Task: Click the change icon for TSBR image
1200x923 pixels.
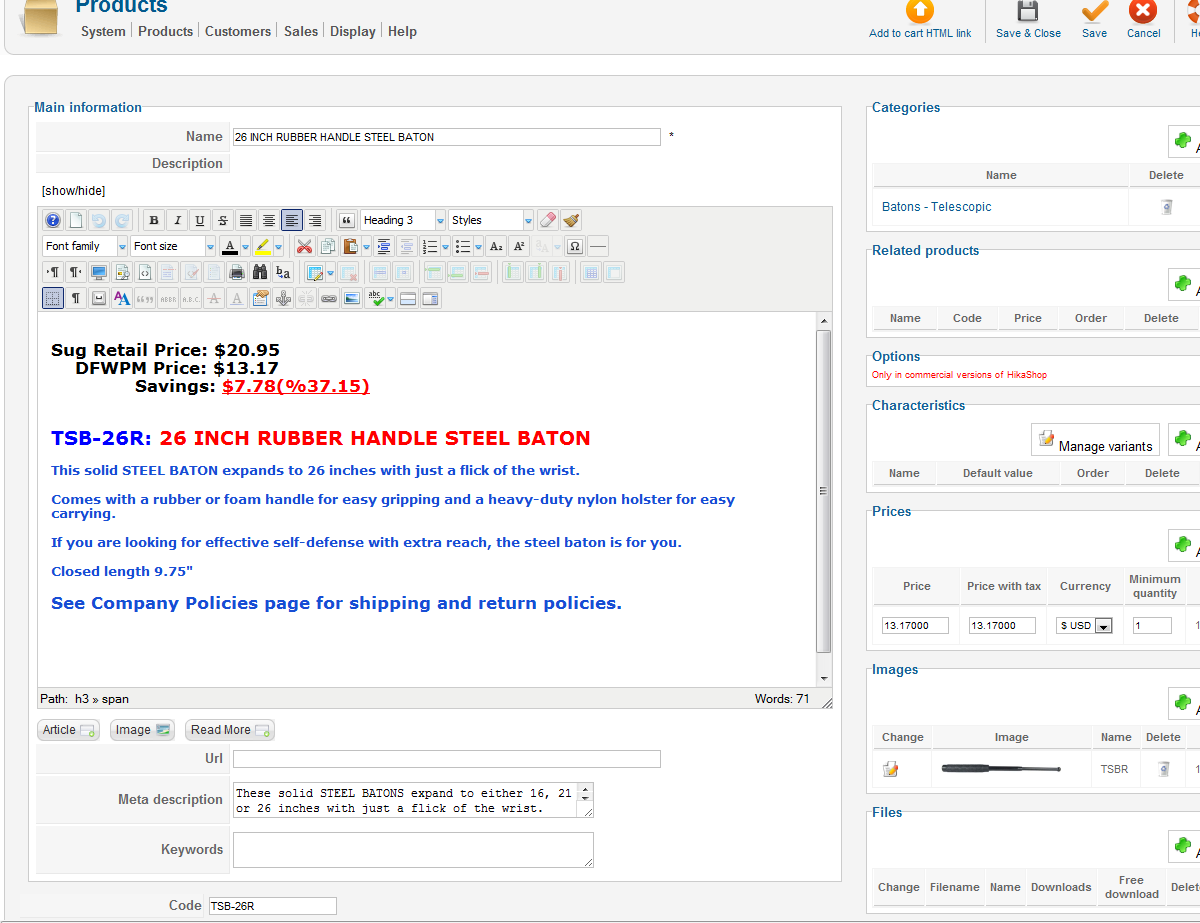Action: tap(891, 769)
